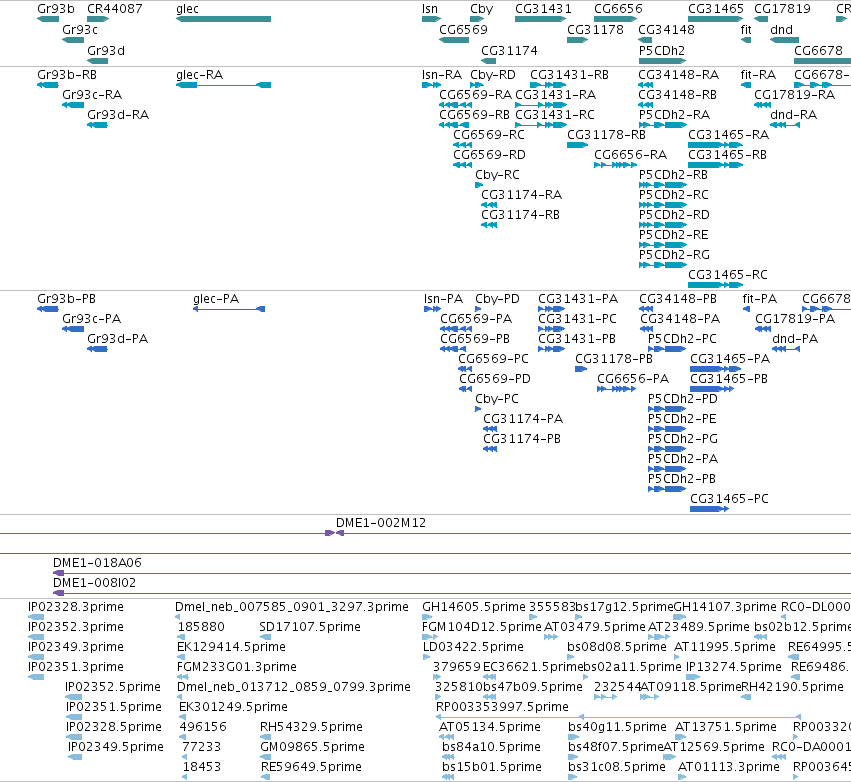The width and height of the screenshot is (851, 782).
Task: Click the CG31178 gene label
Action: pyautogui.click(x=595, y=29)
